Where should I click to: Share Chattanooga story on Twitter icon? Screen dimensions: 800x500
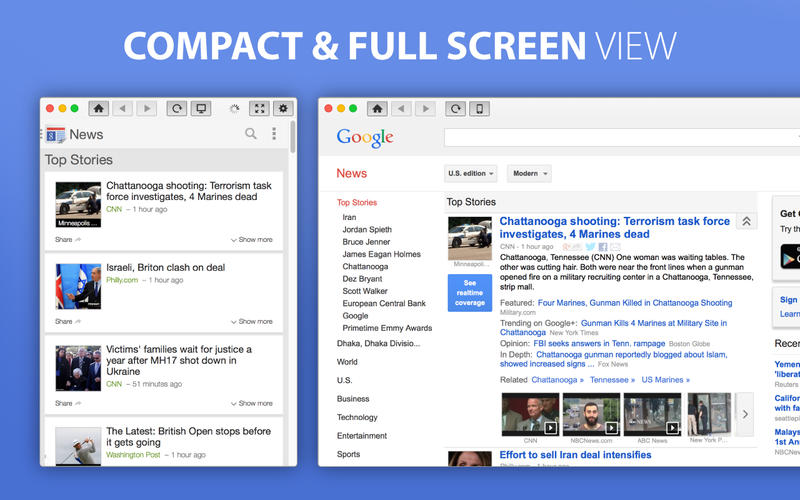tap(590, 246)
